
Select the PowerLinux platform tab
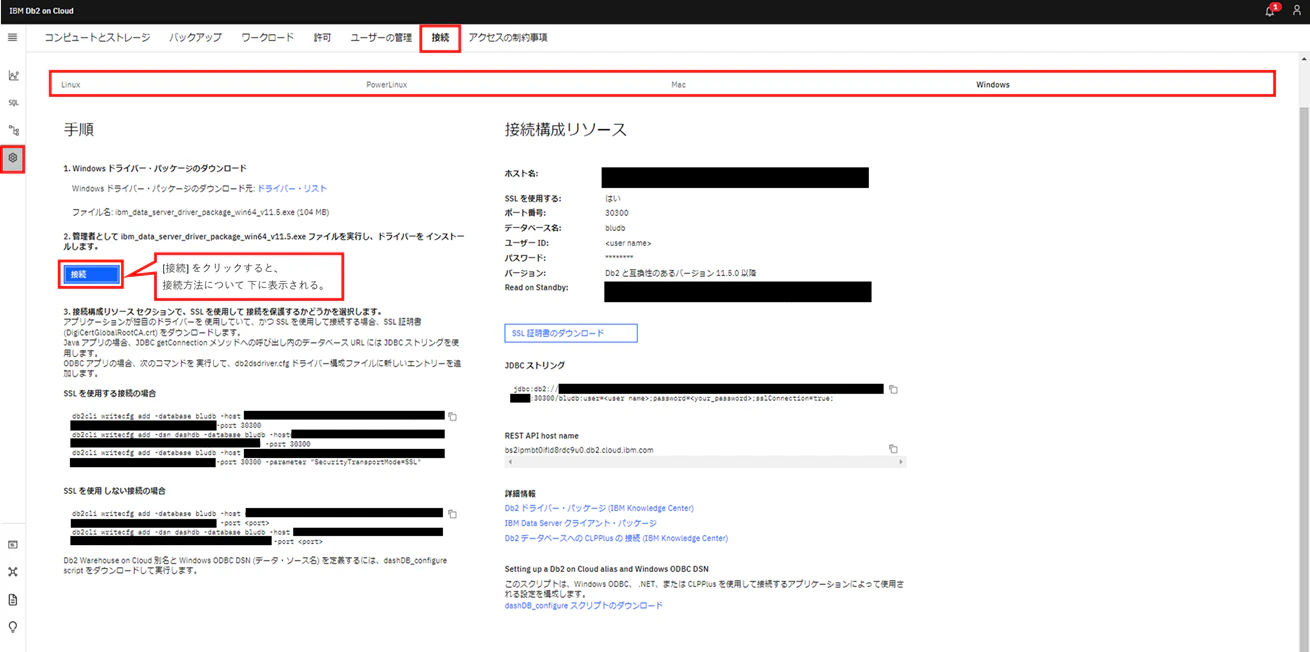tap(386, 85)
